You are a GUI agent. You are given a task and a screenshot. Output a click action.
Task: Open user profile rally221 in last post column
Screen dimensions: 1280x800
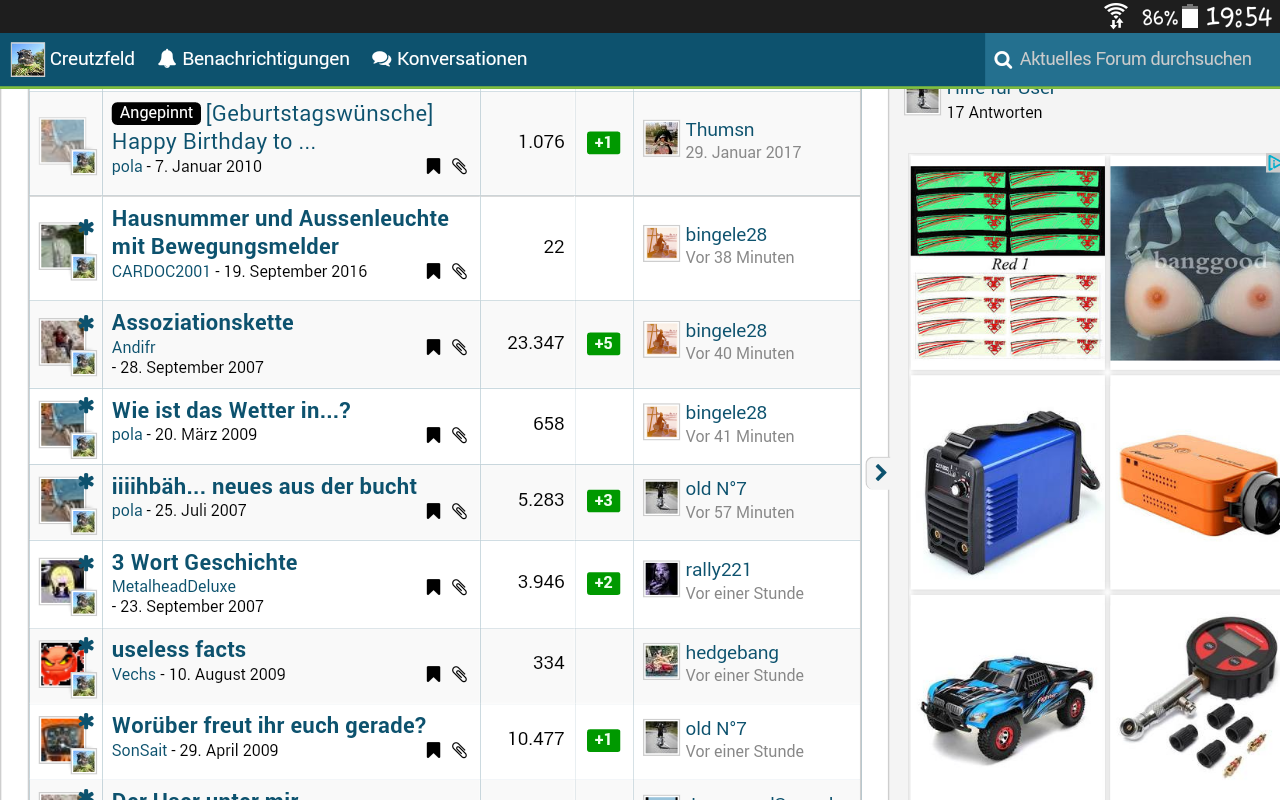coord(718,569)
